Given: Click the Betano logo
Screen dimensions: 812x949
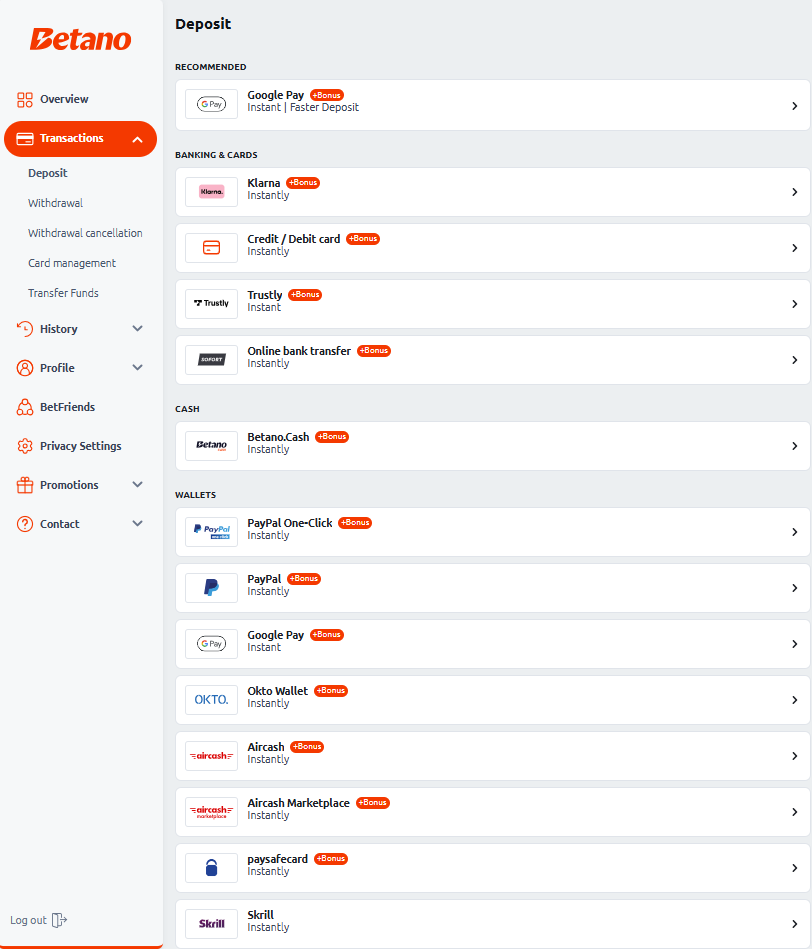Looking at the screenshot, I should click(80, 39).
